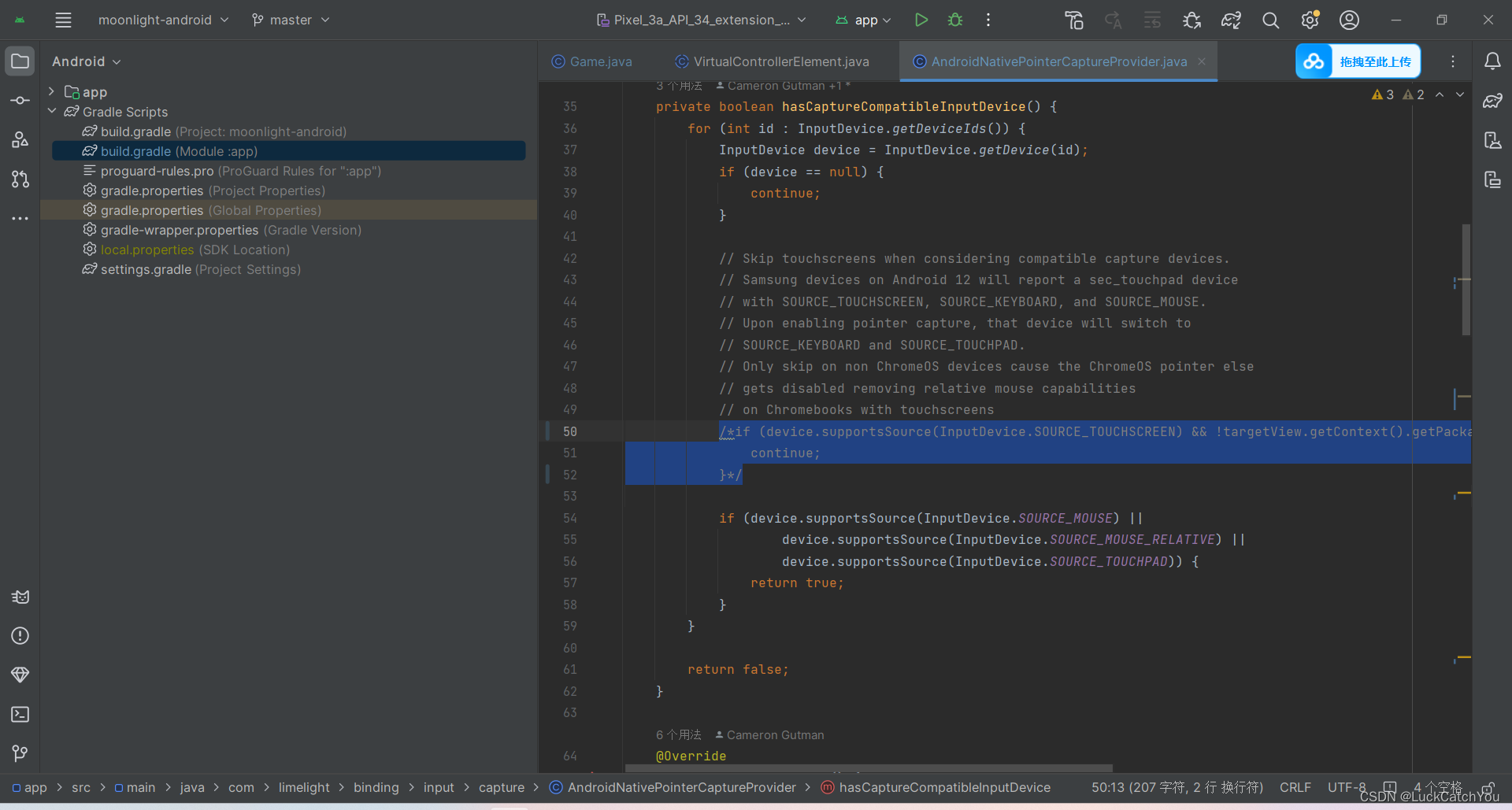Screen dimensions: 1512x810
Task: Open the app run configuration dropdown
Action: (863, 20)
